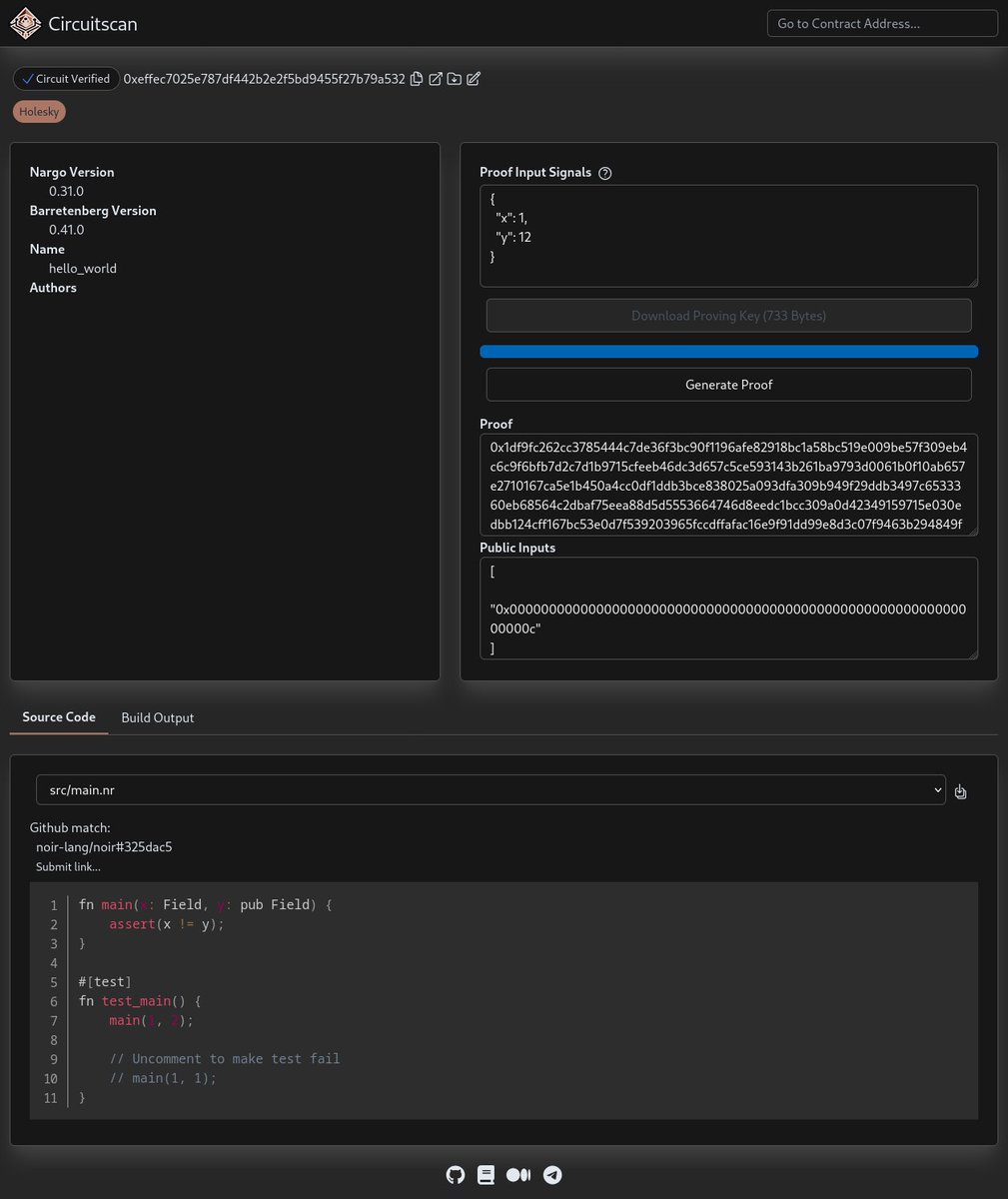
Task: Open the noir-lang/noir#325dac5 GitHub match link
Action: click(x=104, y=847)
